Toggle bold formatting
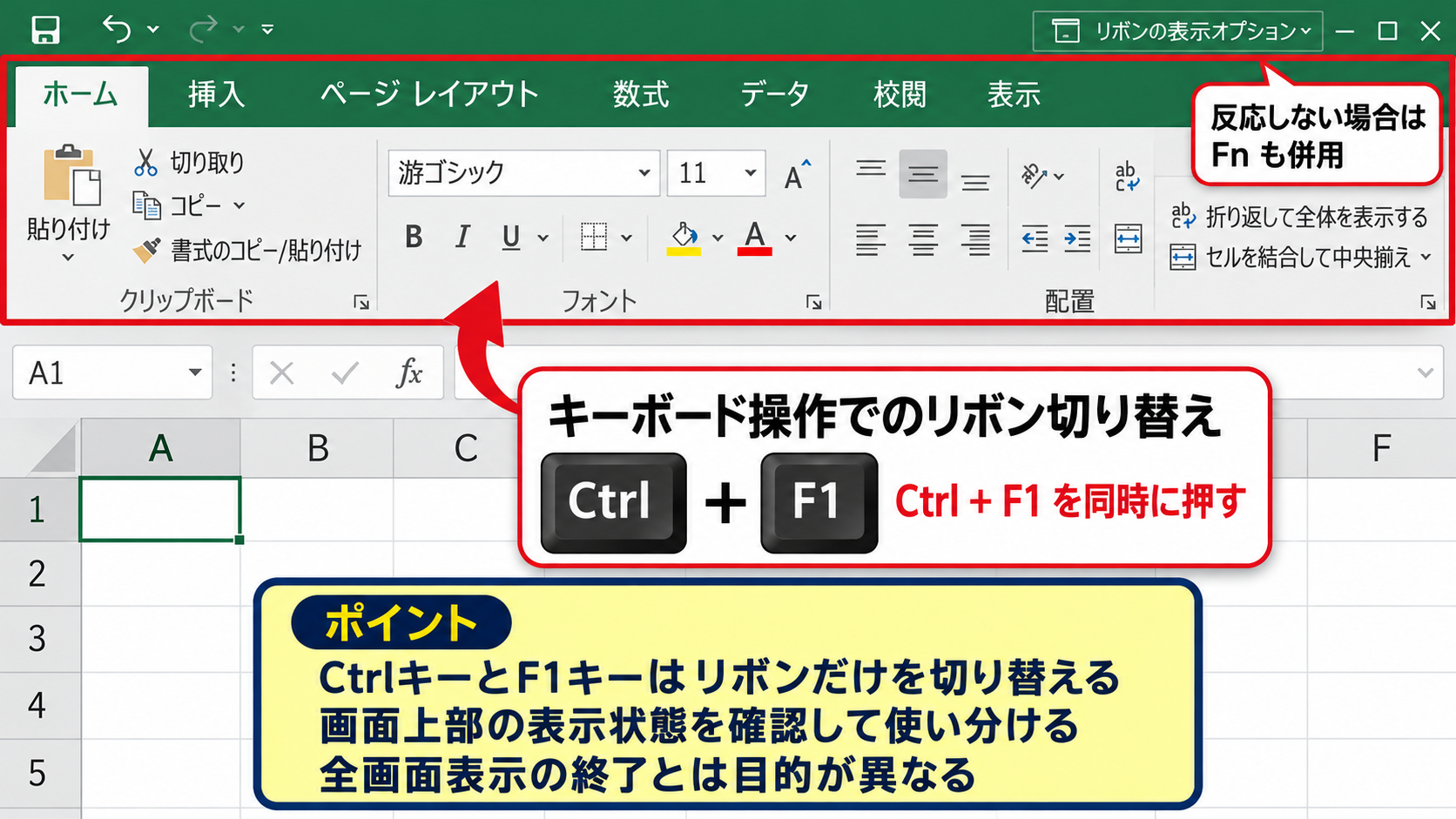1456x819 pixels. coord(414,237)
